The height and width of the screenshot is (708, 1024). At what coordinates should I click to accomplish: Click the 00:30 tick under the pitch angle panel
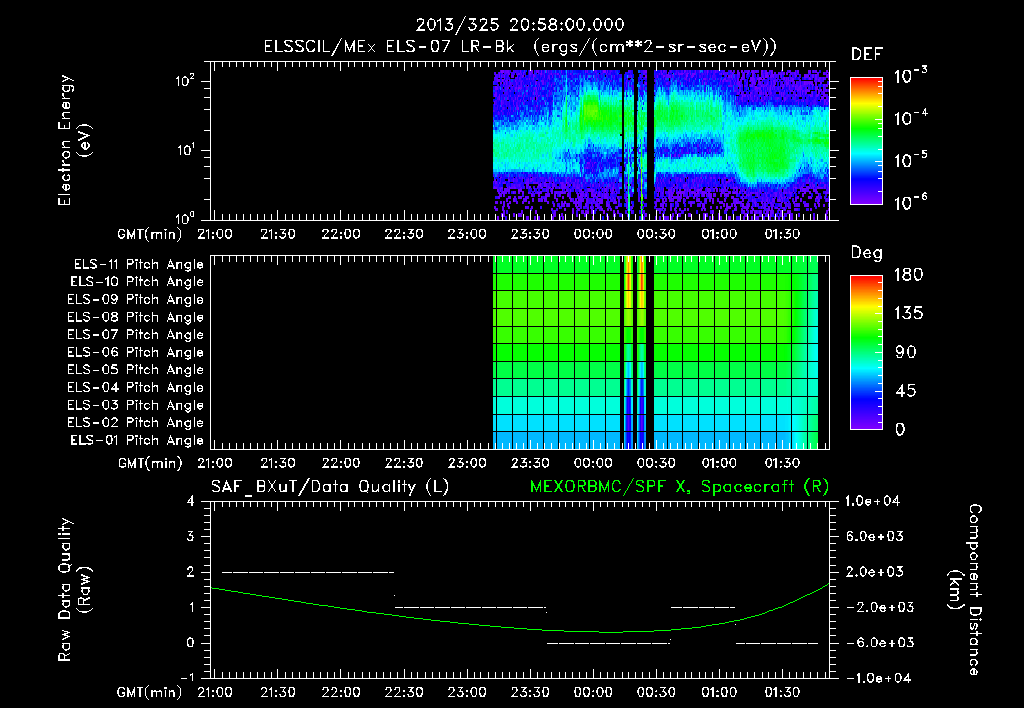(x=656, y=463)
